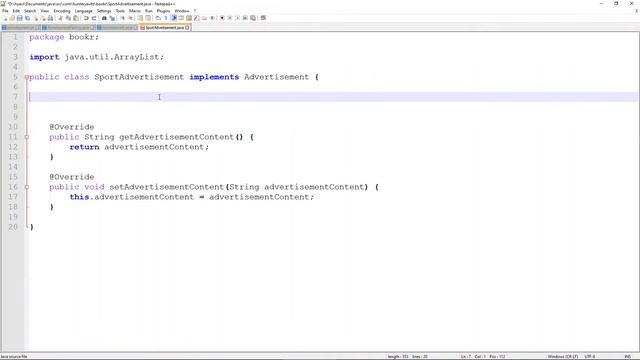The image size is (640, 360).
Task: Toggle INS insert mode in status bar
Action: [x=627, y=357]
